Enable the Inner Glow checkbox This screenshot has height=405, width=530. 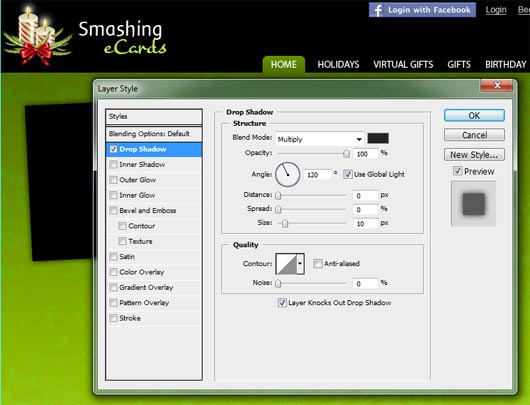114,195
